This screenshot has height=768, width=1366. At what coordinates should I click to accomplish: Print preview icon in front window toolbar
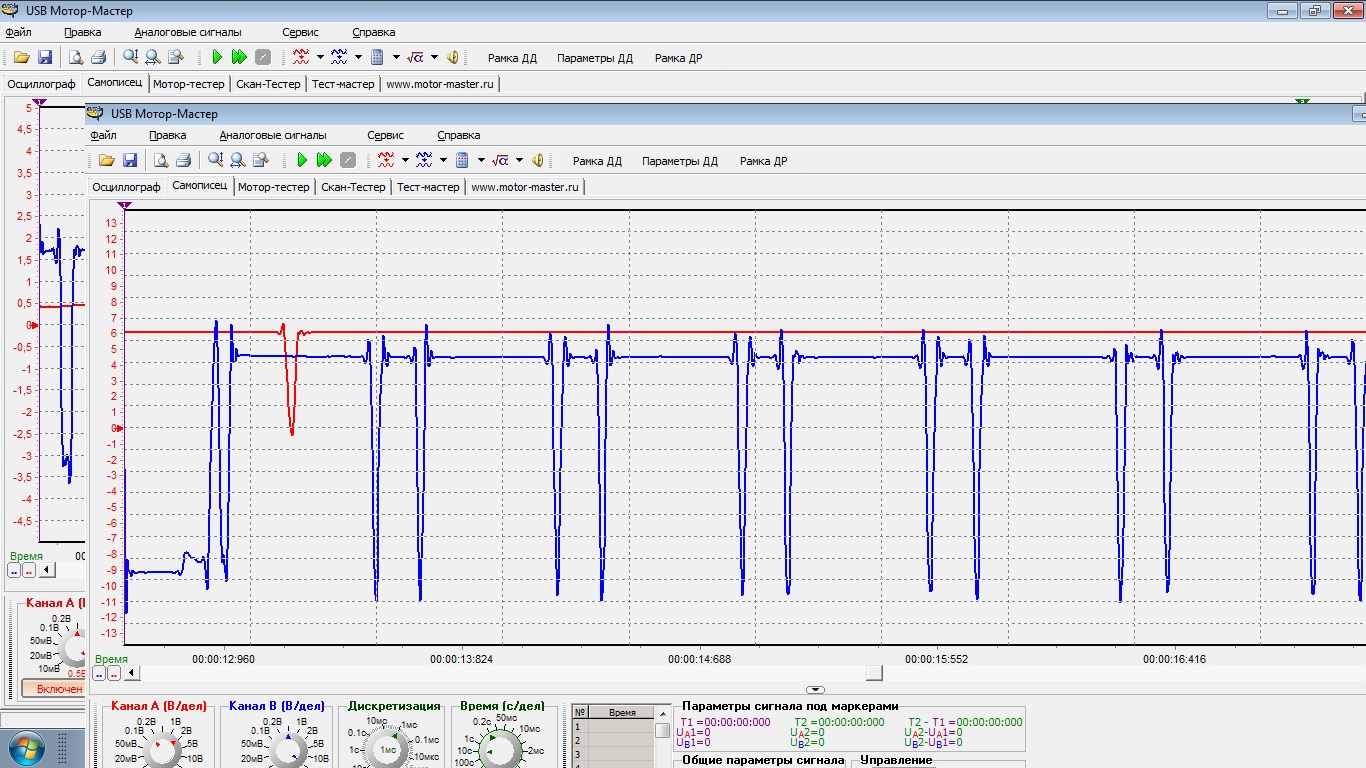(160, 160)
